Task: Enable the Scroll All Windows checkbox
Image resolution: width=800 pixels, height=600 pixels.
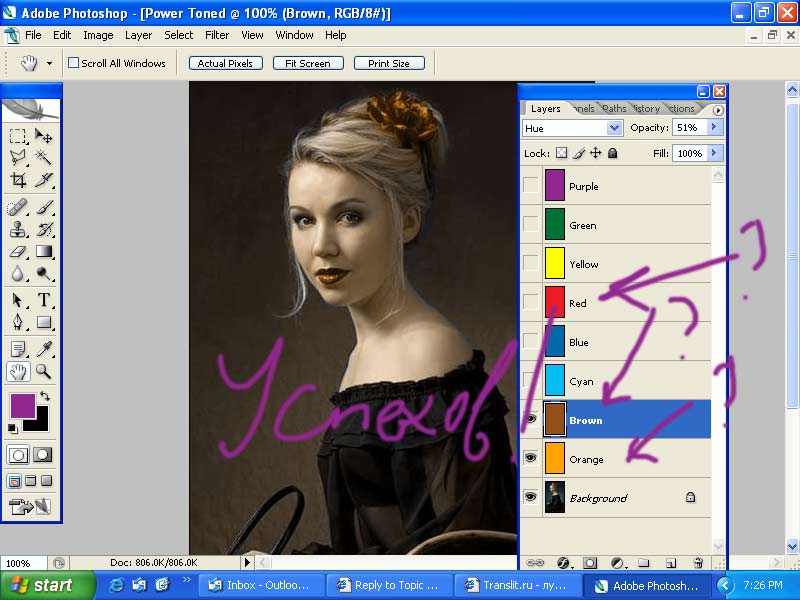Action: (73, 63)
